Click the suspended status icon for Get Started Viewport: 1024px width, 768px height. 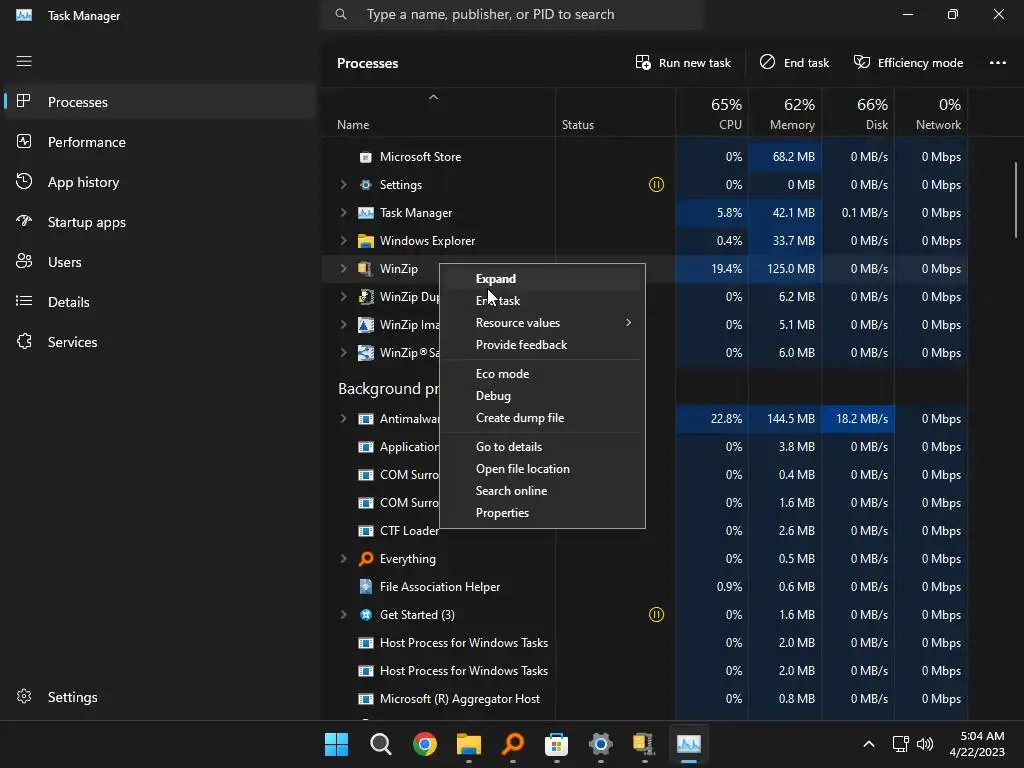(x=656, y=615)
